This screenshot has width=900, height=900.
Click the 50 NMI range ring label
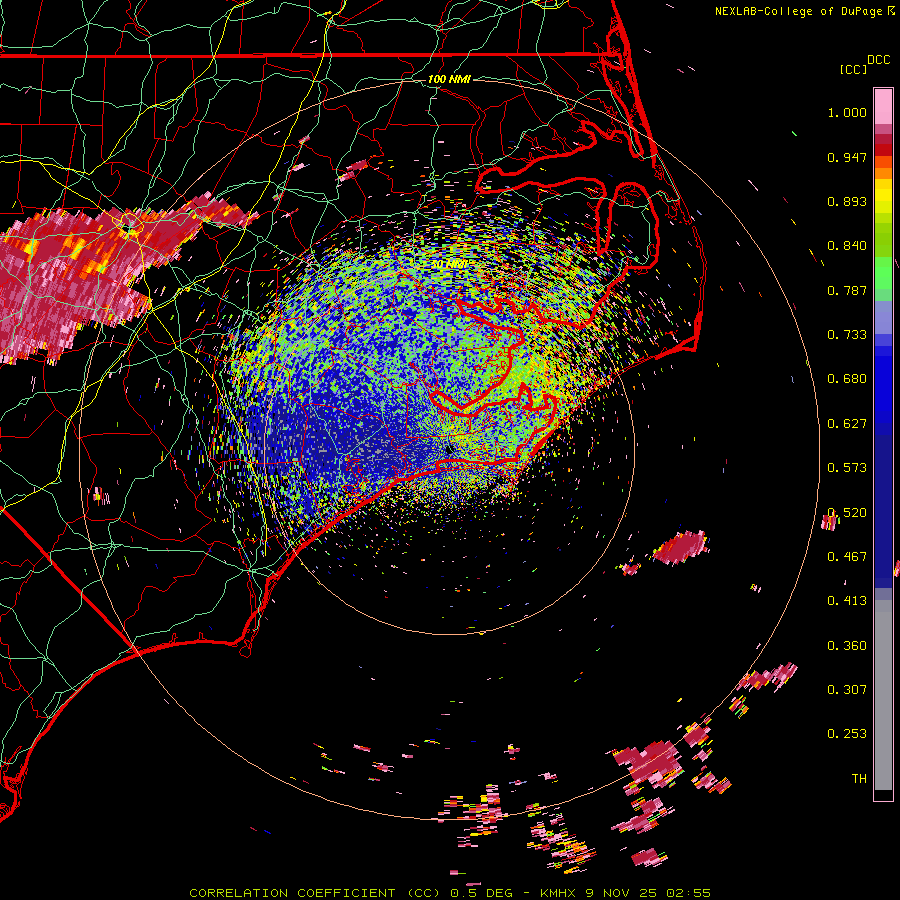449,264
